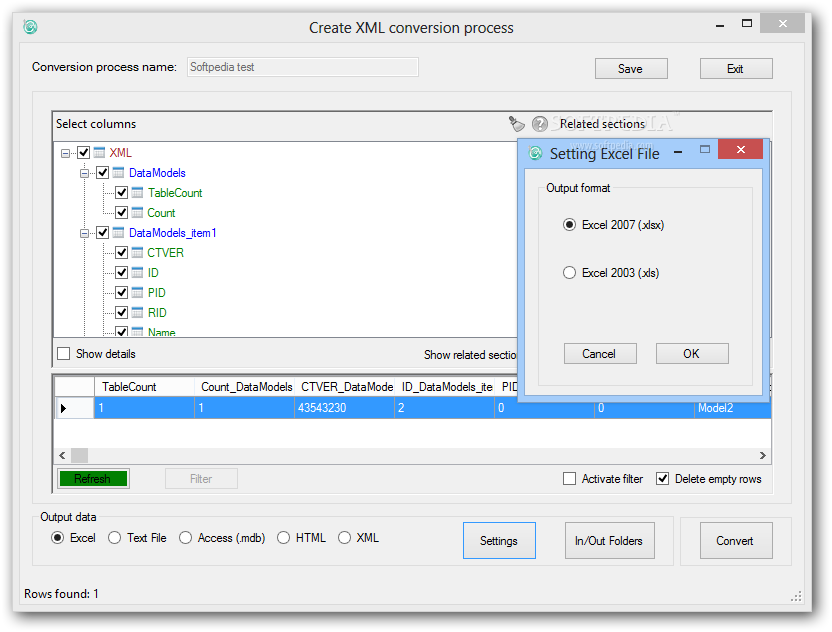Screen dimensions: 832x632
Task: Click the green Refresh button
Action: point(93,479)
